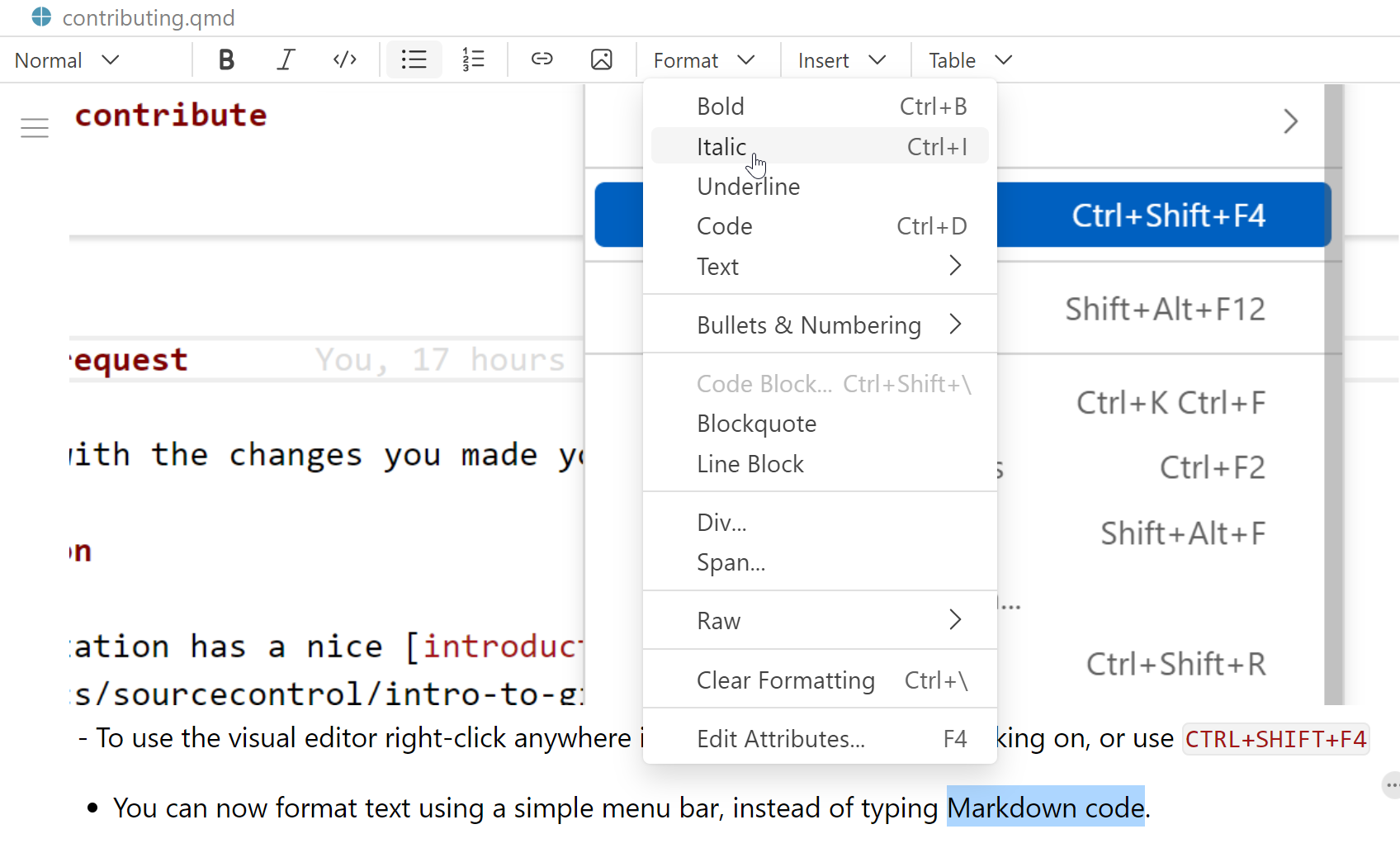Insert an image using the image icon
The height and width of the screenshot is (848, 1400).
[x=601, y=60]
